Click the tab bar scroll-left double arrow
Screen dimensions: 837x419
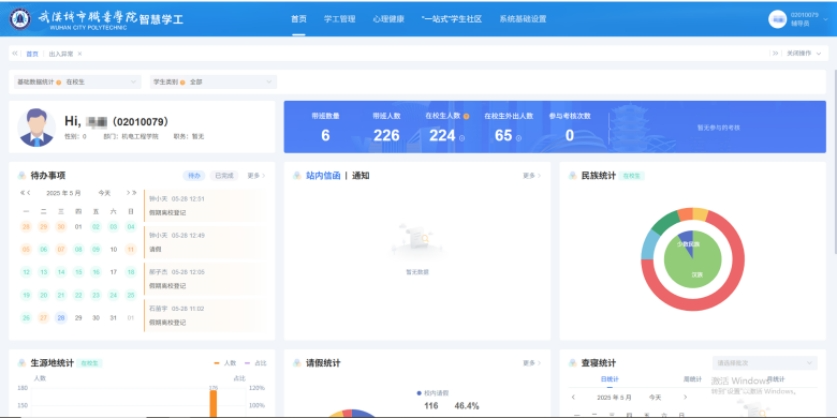click(x=15, y=54)
